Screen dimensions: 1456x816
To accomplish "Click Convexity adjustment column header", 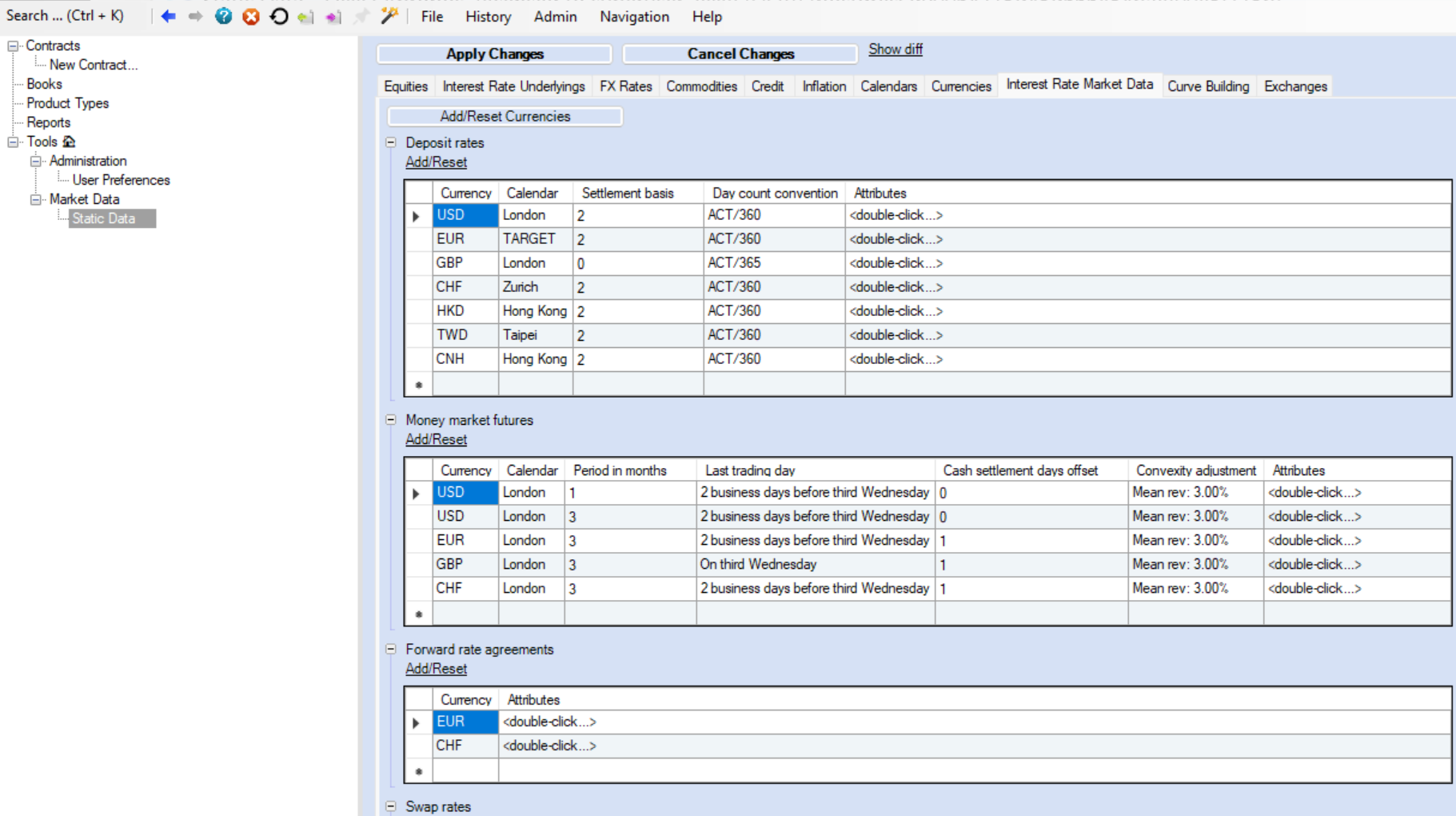I will coord(1195,470).
